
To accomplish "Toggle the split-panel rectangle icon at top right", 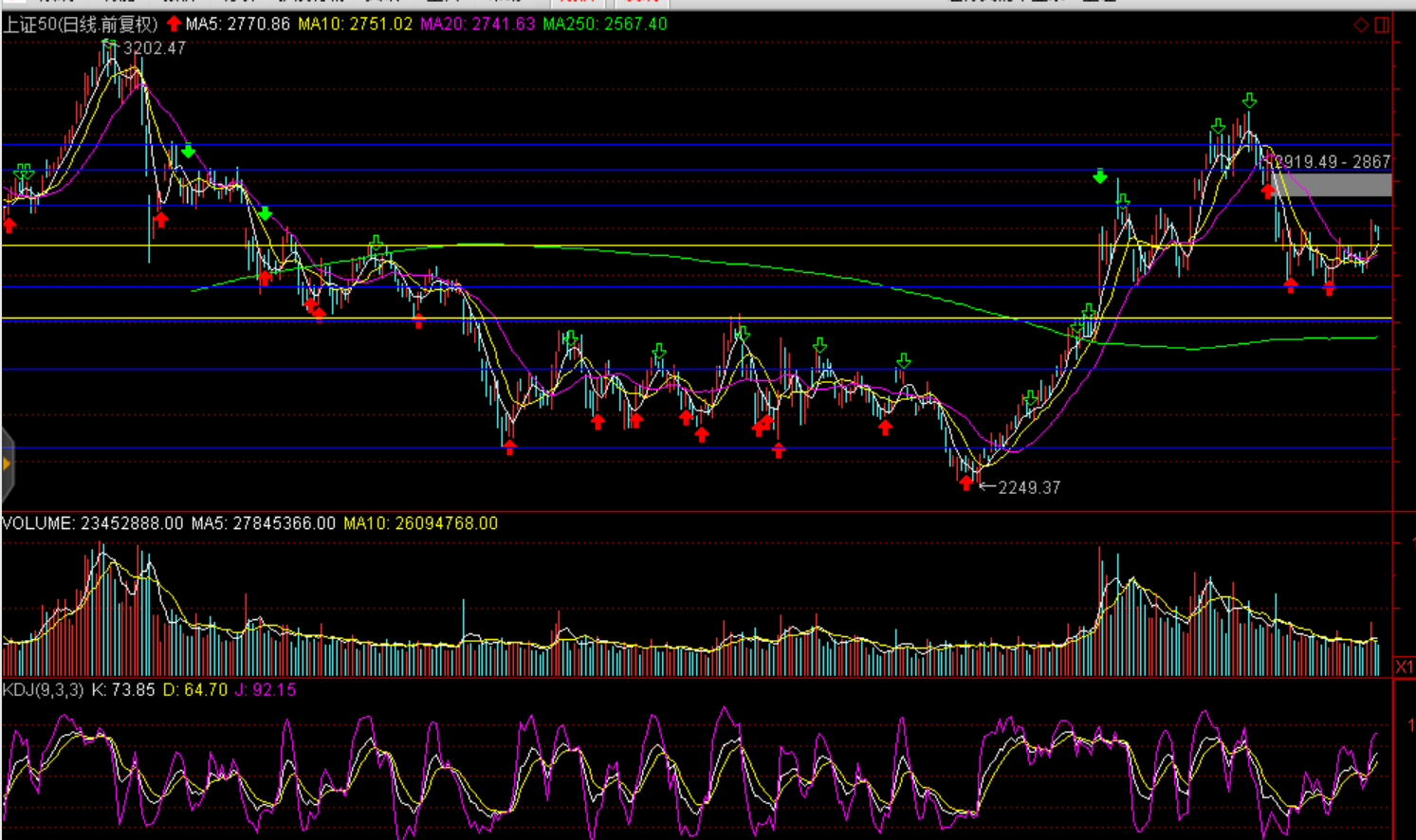I will [x=1382, y=25].
